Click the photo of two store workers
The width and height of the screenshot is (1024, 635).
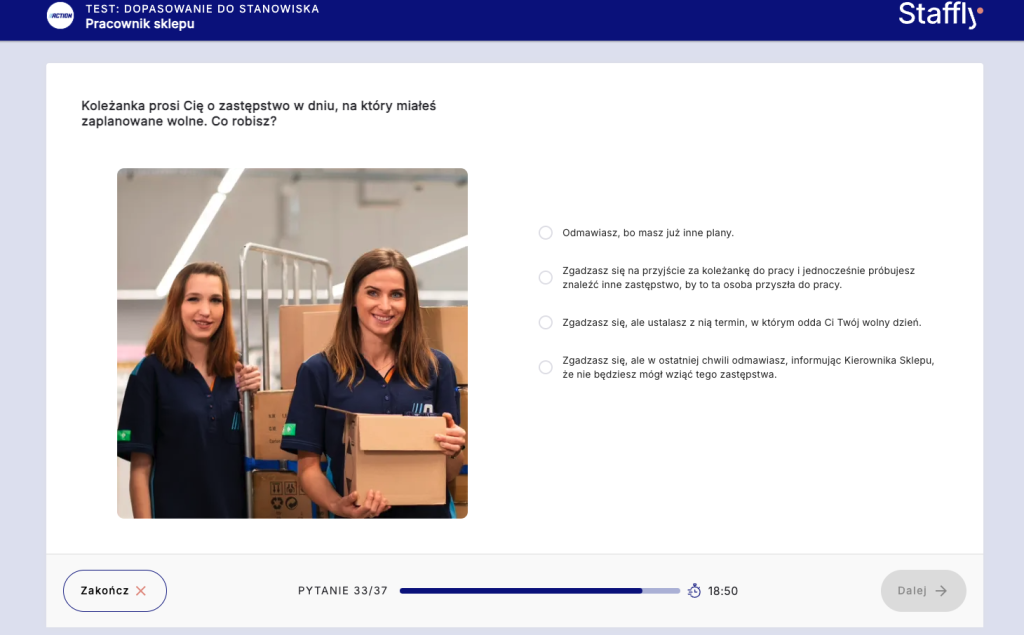click(x=292, y=343)
